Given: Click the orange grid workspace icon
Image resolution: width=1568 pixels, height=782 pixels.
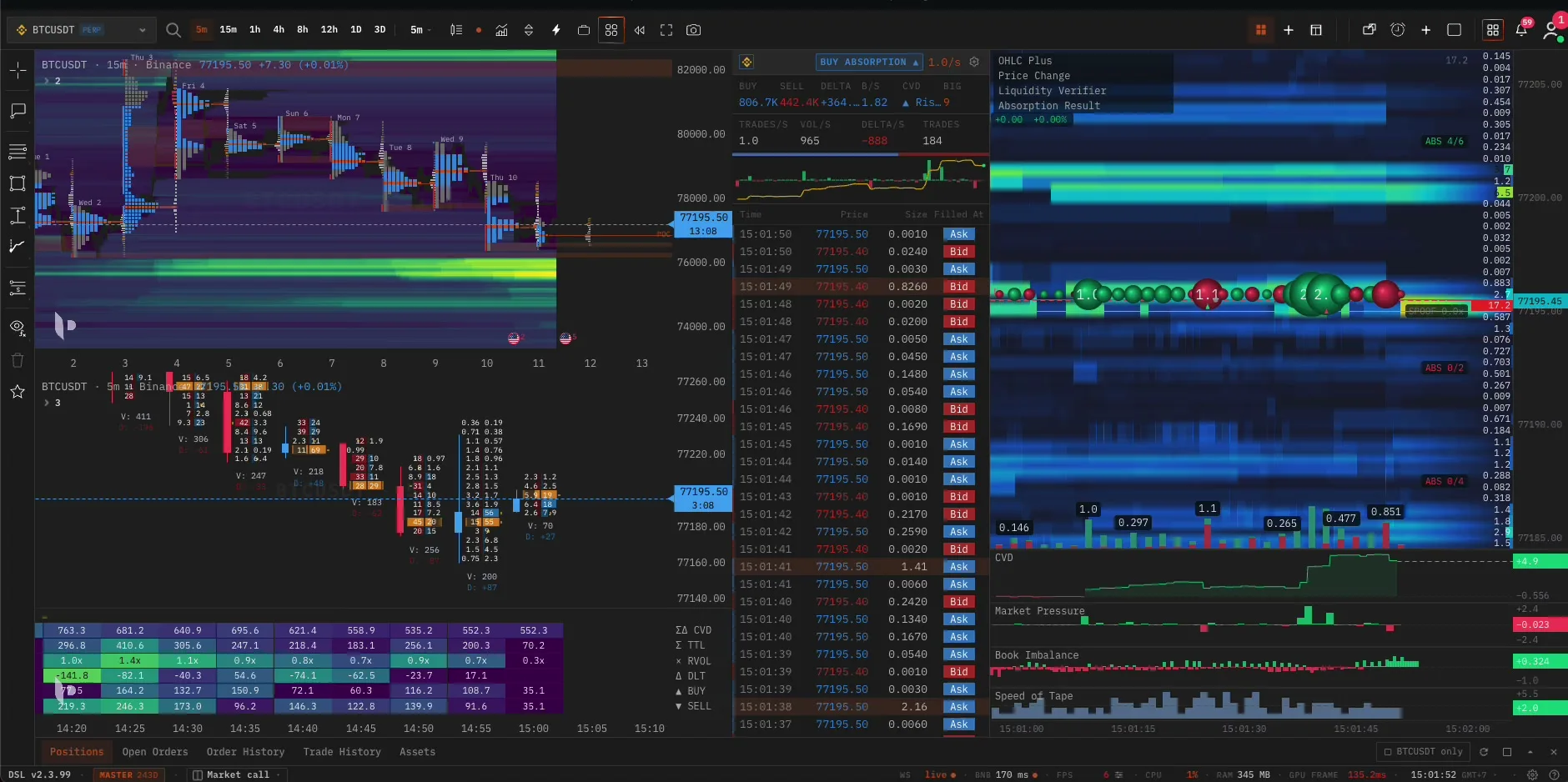Looking at the screenshot, I should tap(1261, 30).
